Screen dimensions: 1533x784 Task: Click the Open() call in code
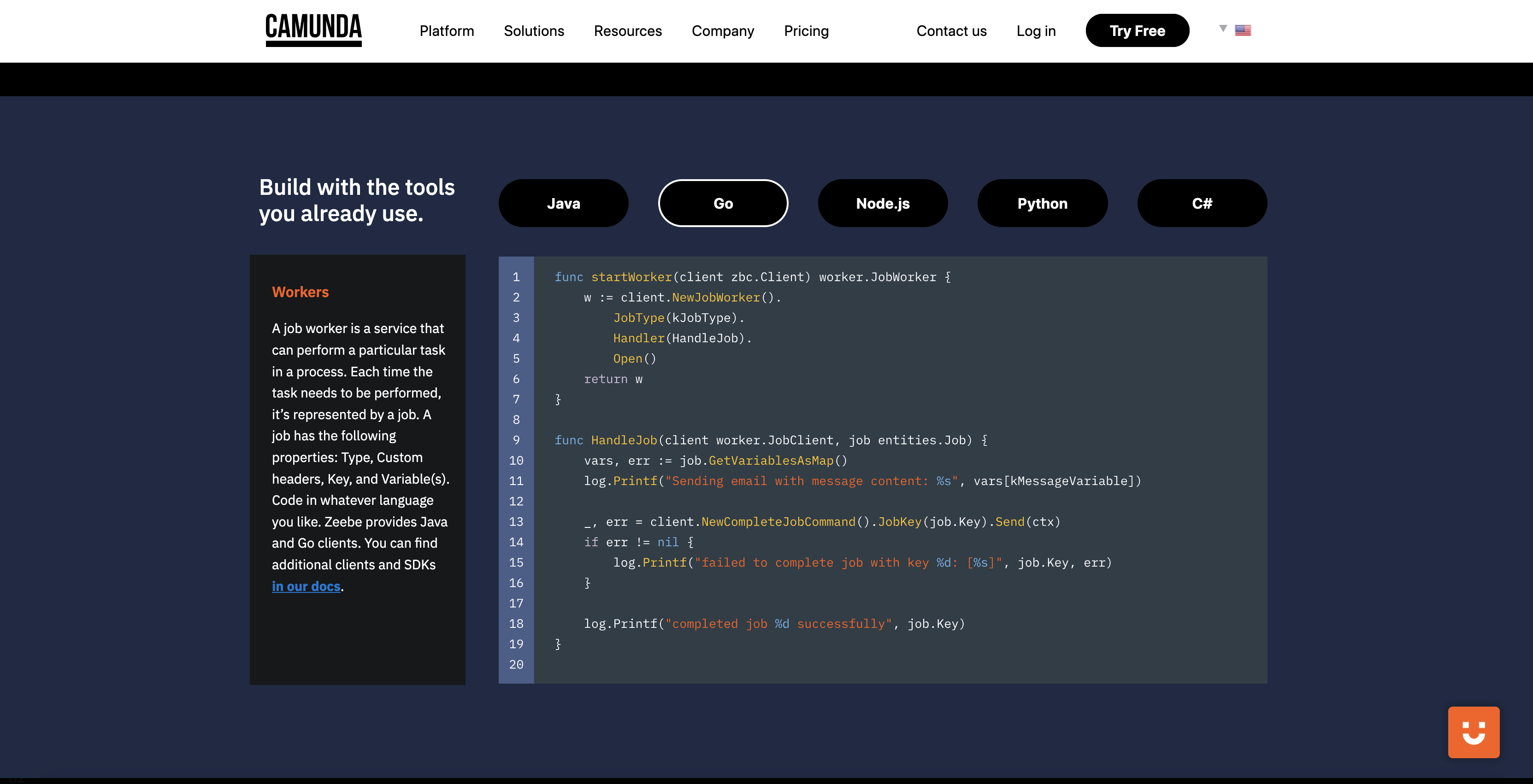[634, 359]
